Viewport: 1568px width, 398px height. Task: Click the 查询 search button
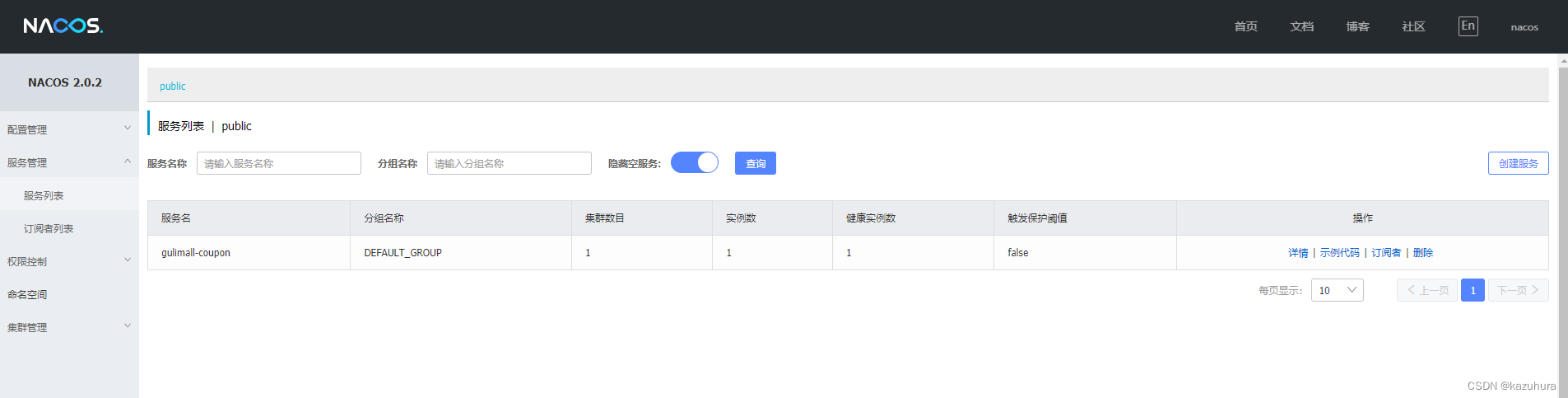click(x=756, y=163)
